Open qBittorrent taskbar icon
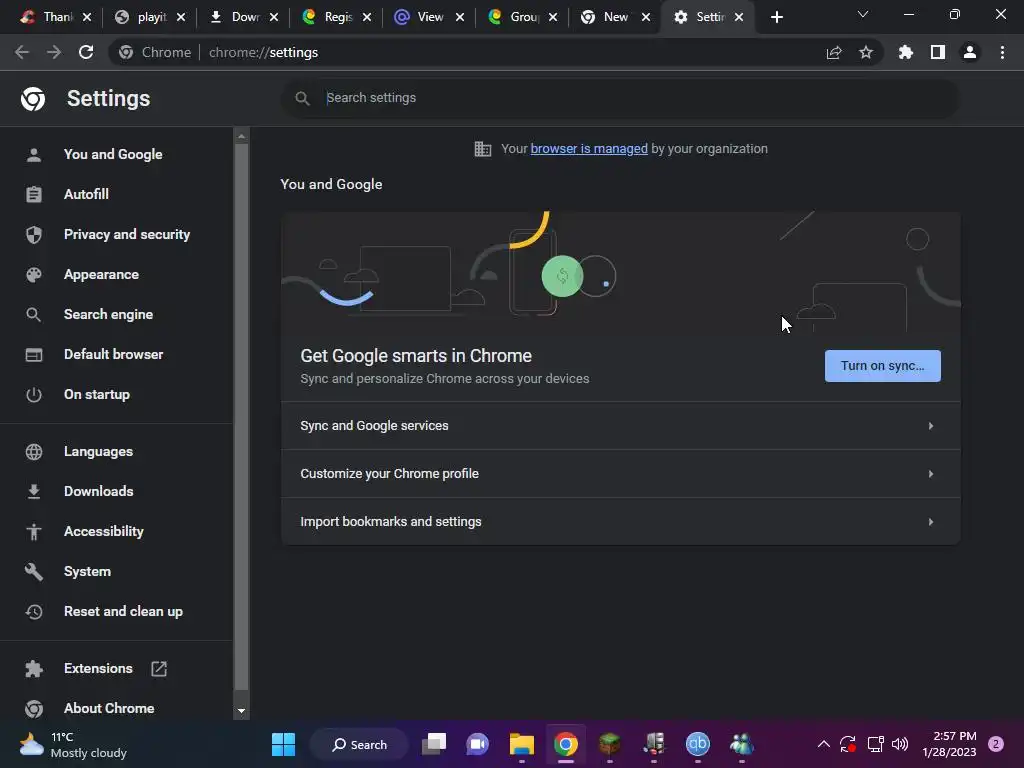 tap(697, 744)
